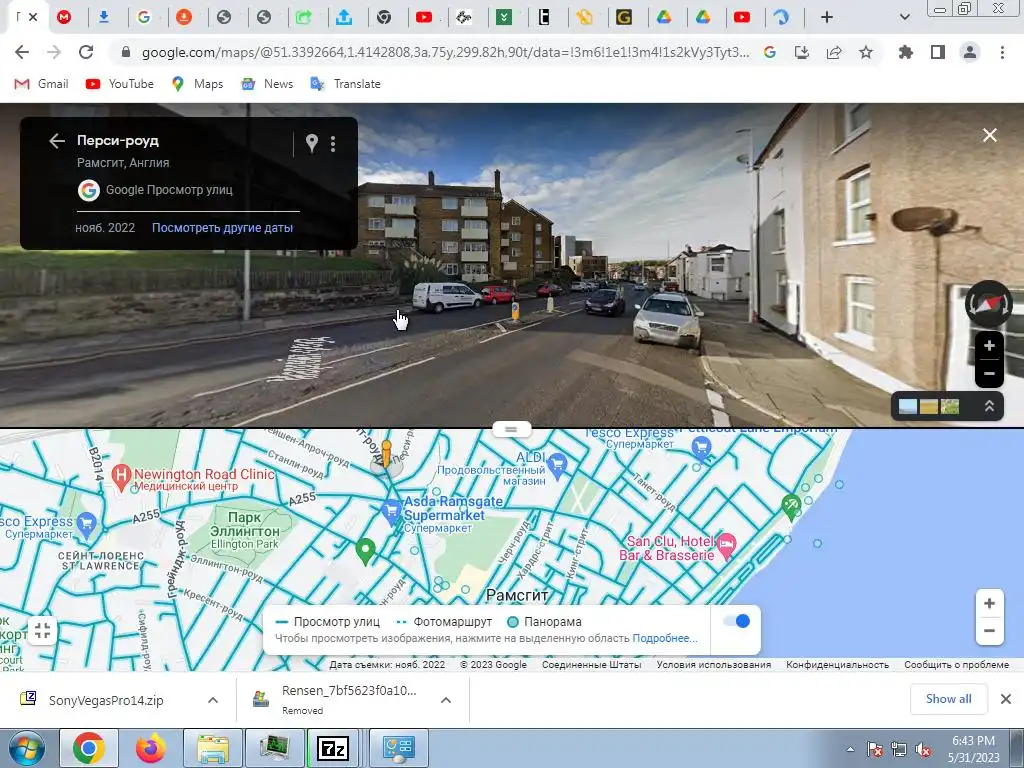
Task: Open the YouTube bookmark
Action: coord(120,84)
